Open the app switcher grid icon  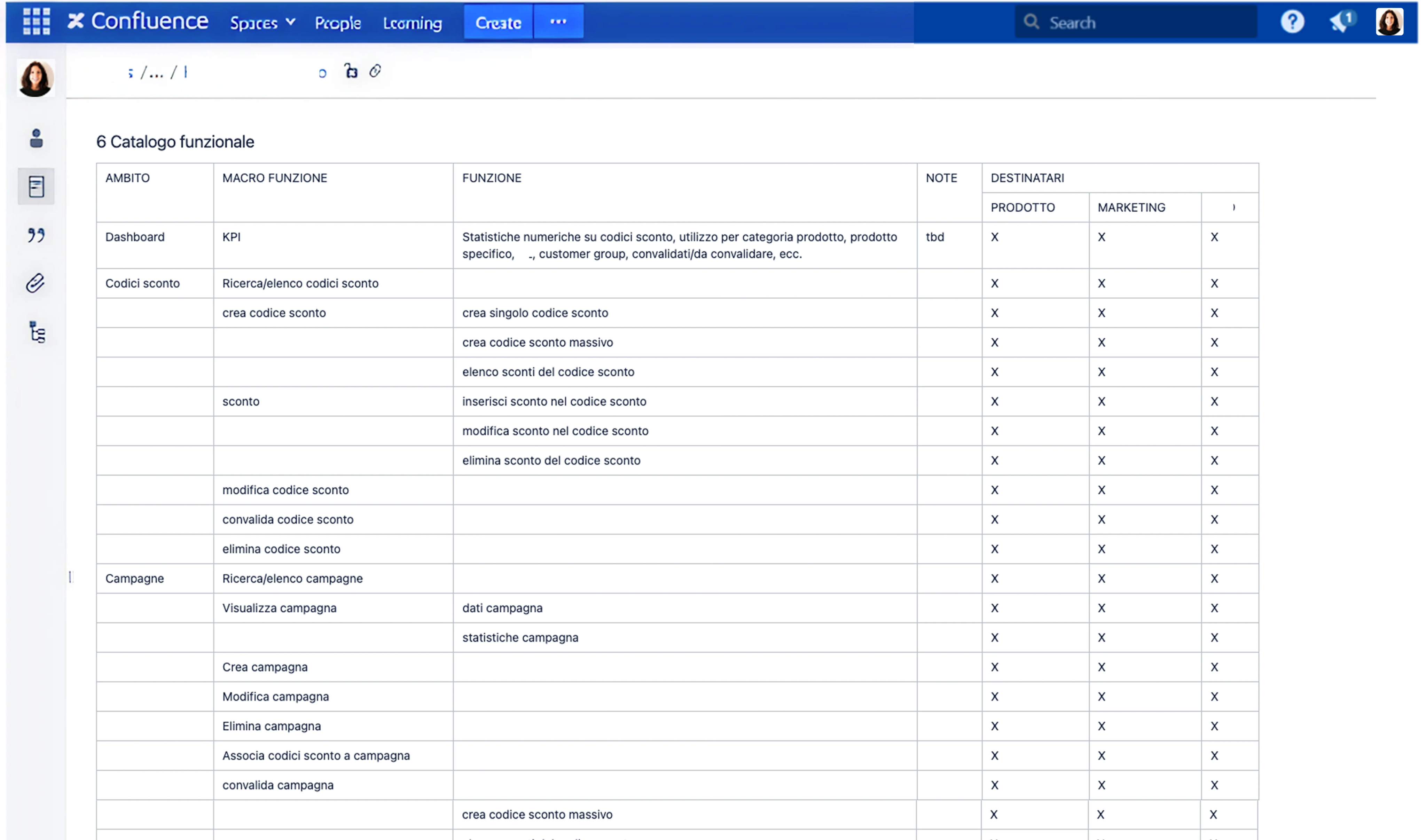coord(36,22)
